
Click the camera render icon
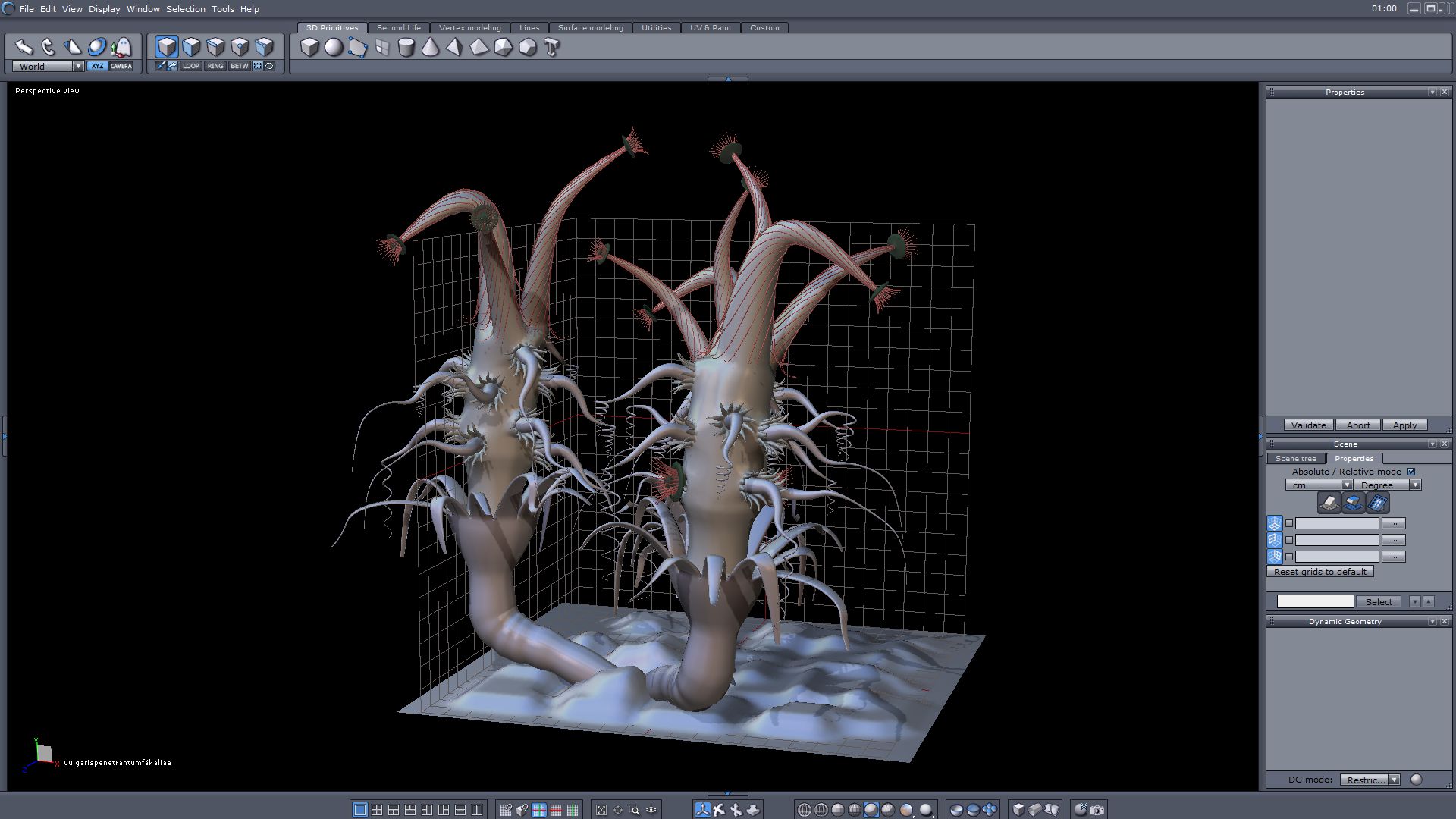point(1097,810)
